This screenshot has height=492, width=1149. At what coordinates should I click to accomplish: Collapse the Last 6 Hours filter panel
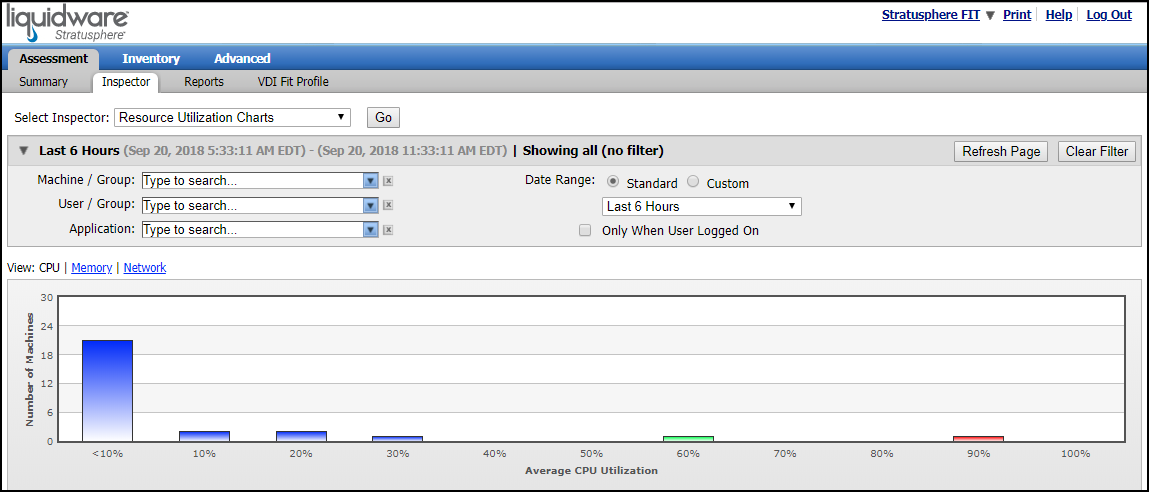coord(23,151)
